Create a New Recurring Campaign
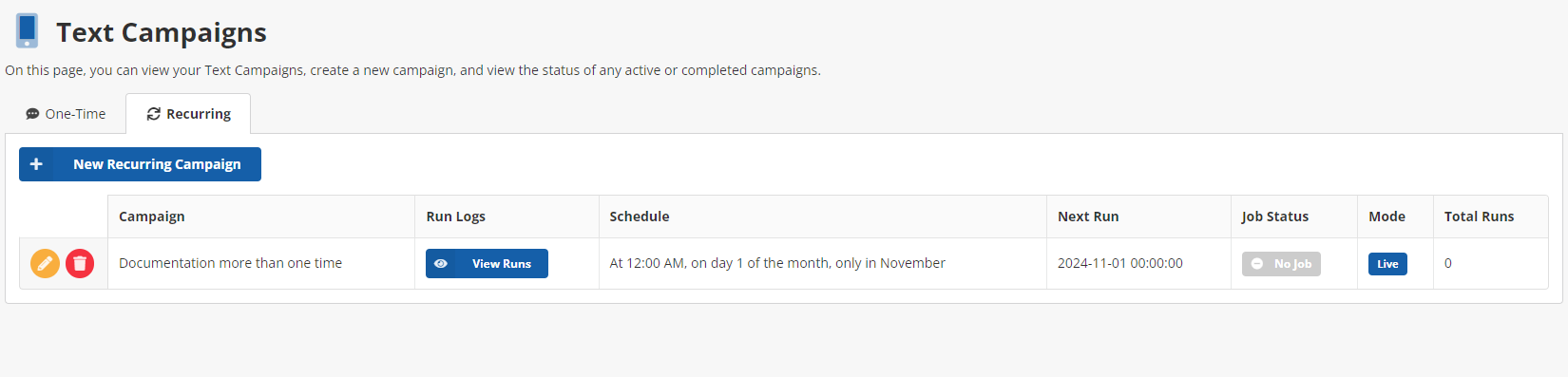This screenshot has height=377, width=1568. pos(140,164)
